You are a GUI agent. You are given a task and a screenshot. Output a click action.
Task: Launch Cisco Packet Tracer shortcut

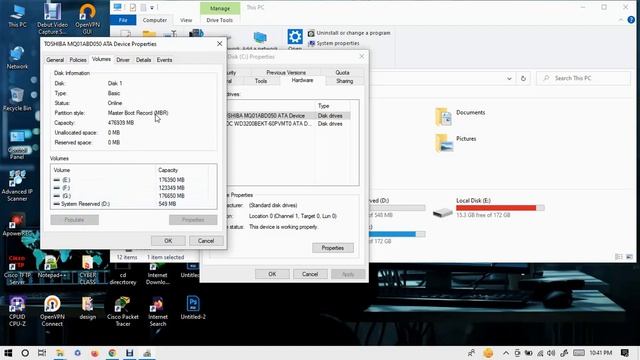point(122,311)
